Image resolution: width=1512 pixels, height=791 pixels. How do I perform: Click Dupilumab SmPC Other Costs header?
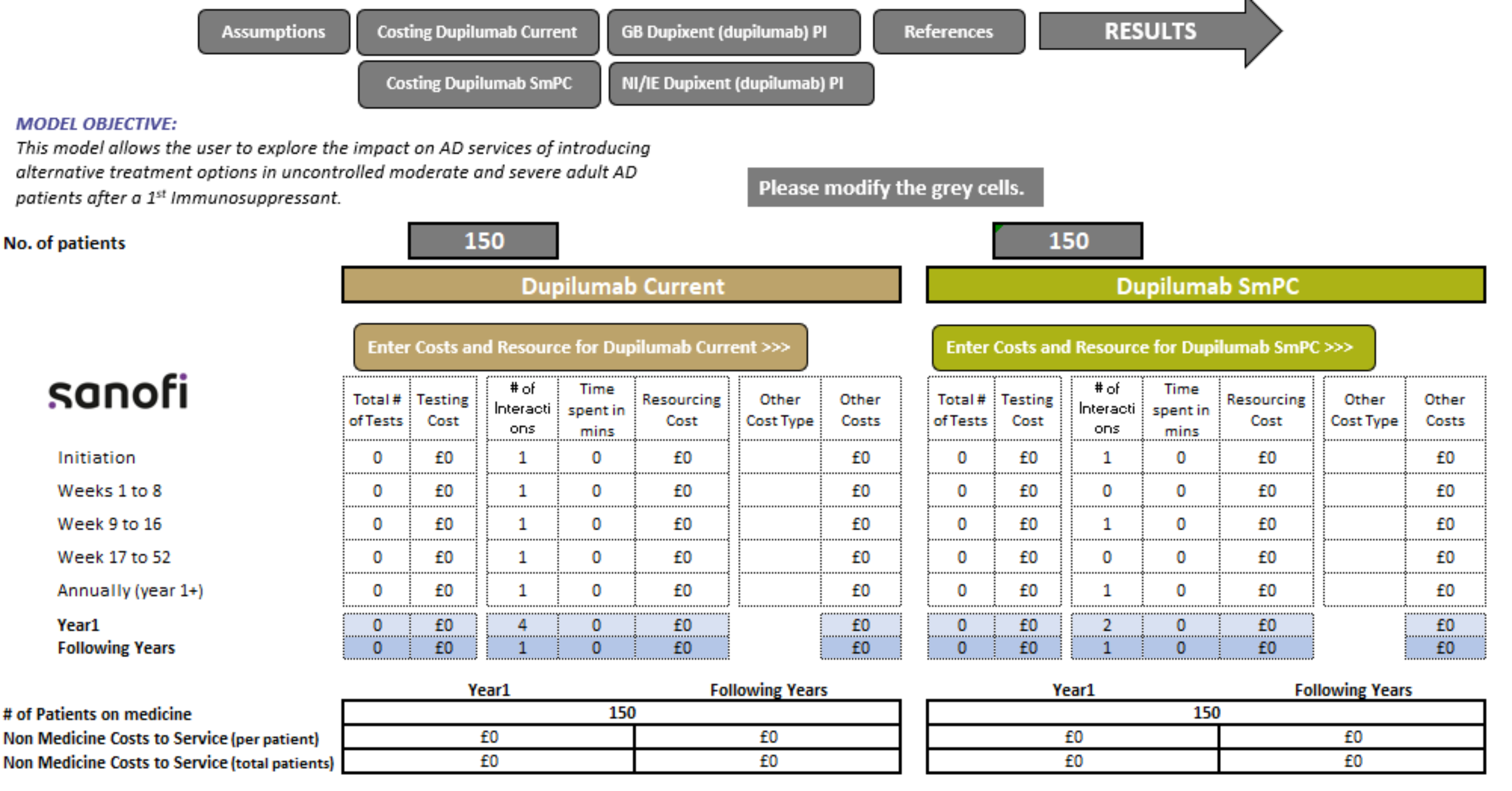pyautogui.click(x=1445, y=409)
